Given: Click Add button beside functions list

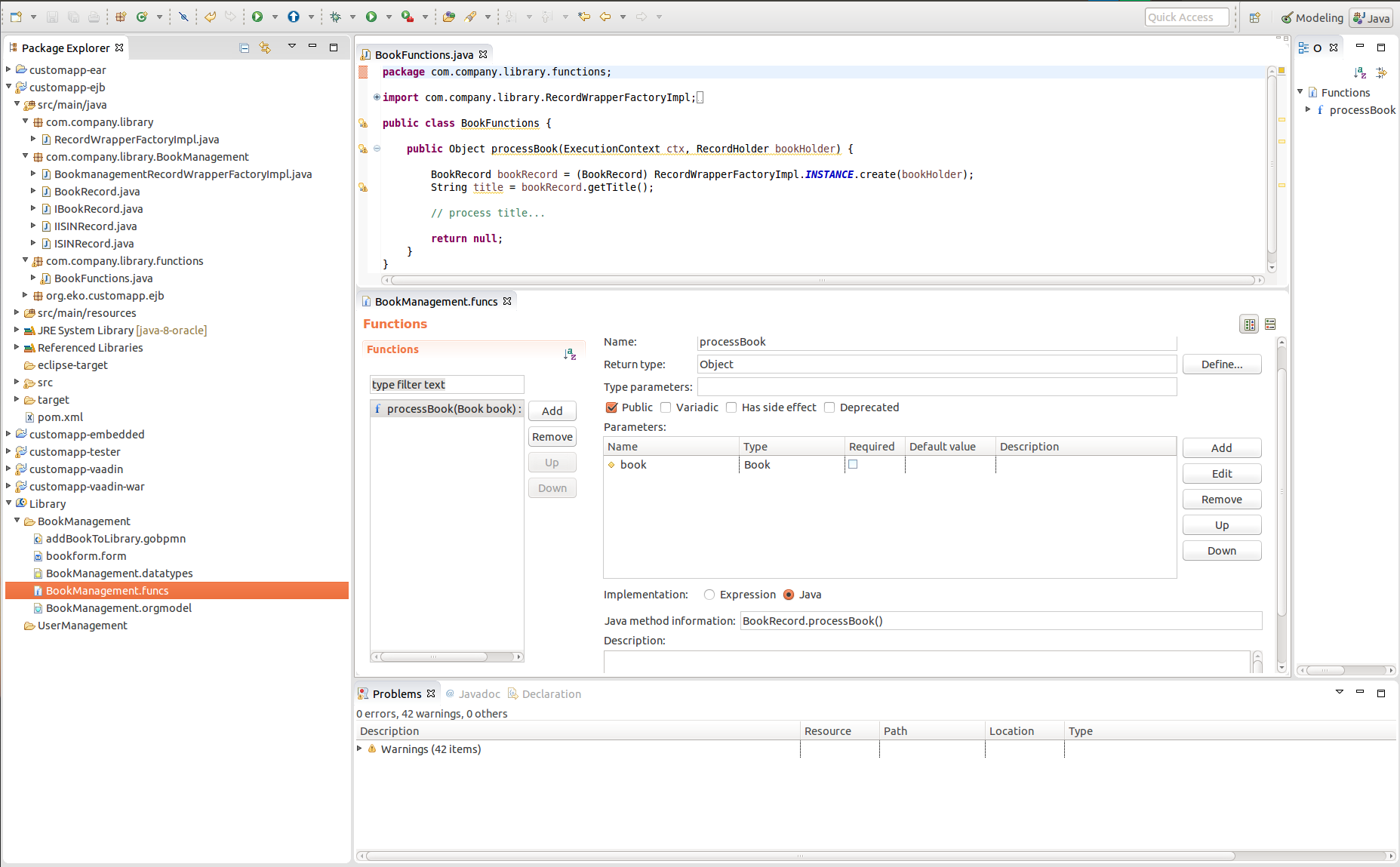Looking at the screenshot, I should [552, 410].
